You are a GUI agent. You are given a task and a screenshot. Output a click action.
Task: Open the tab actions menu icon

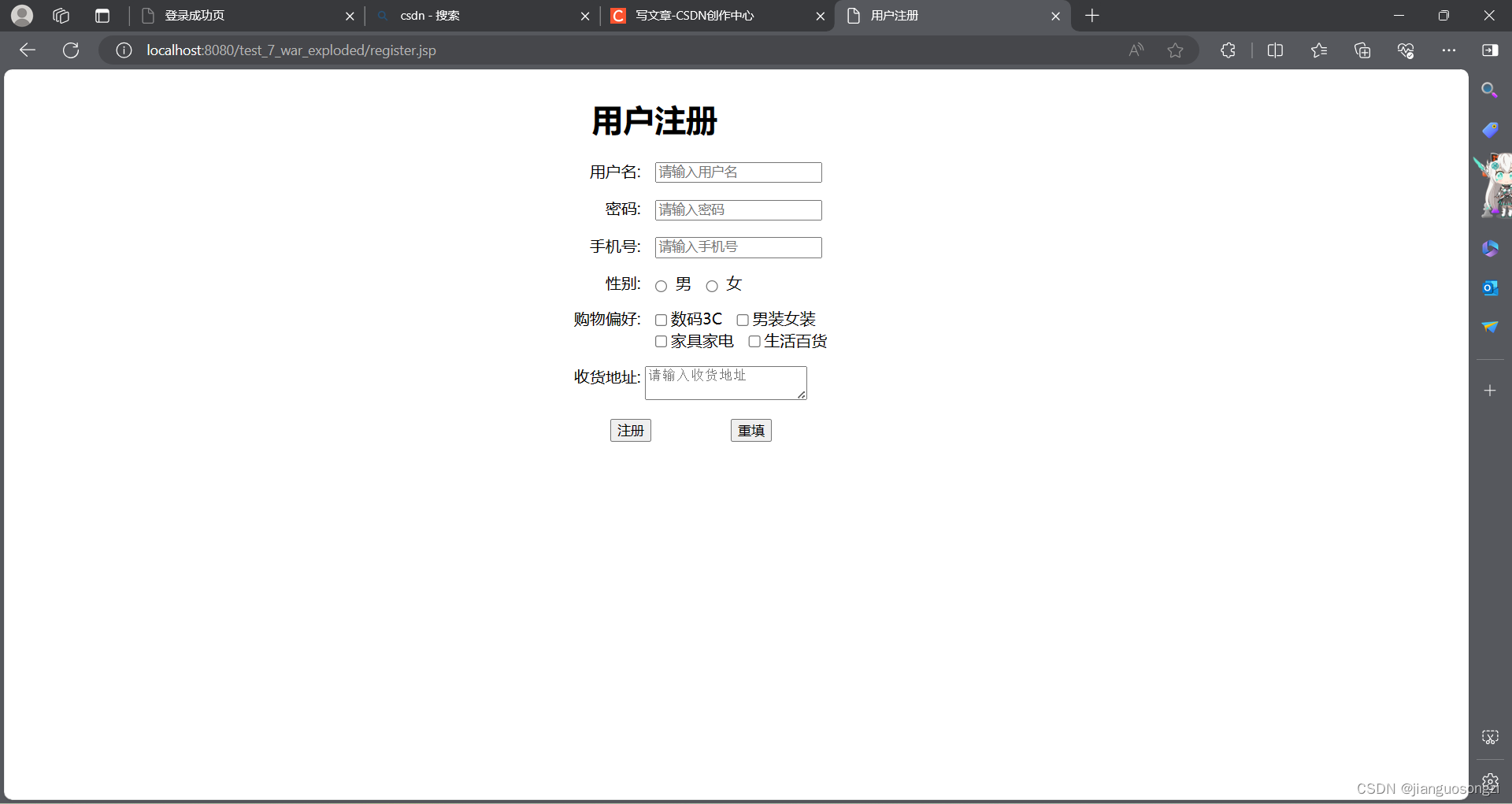pyautogui.click(x=102, y=16)
